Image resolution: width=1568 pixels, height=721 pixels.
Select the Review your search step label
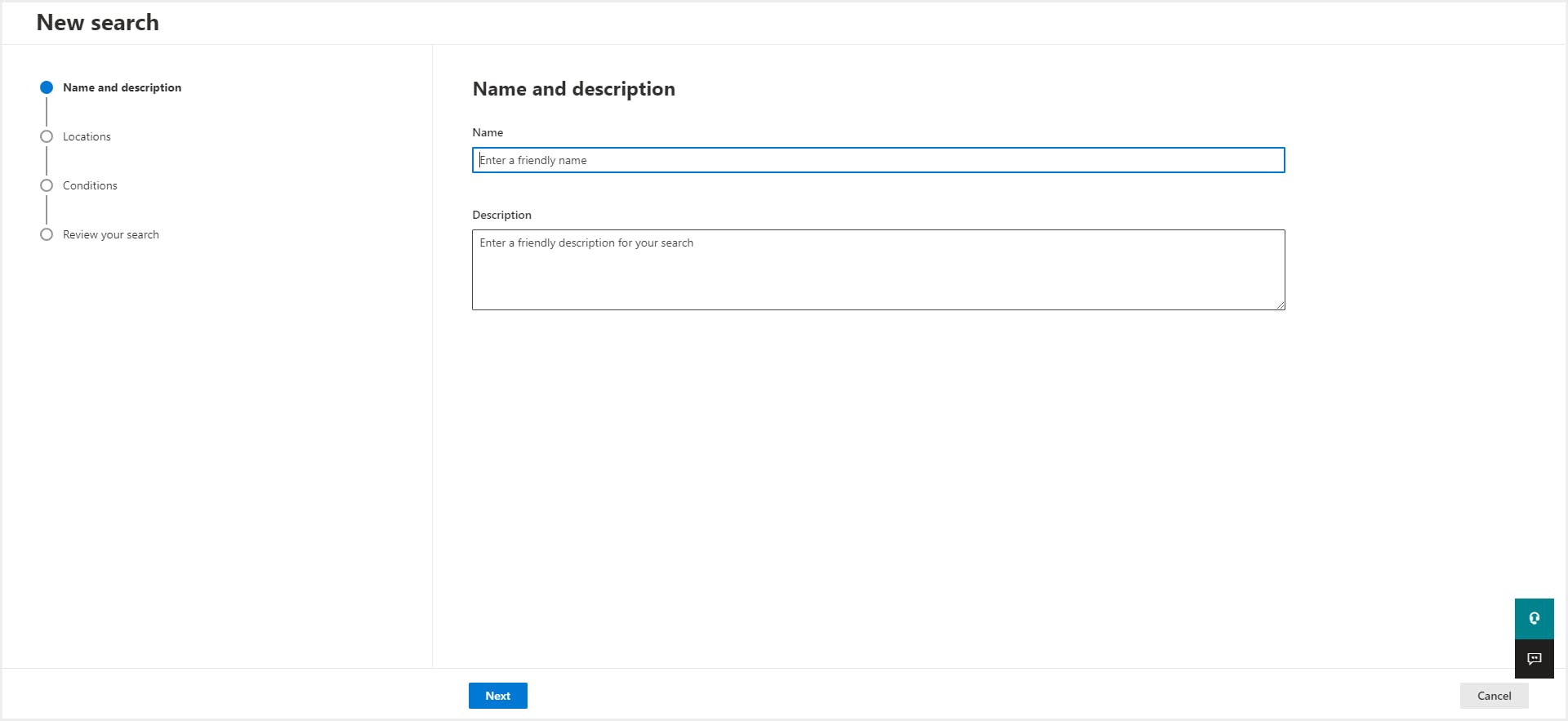[x=111, y=234]
